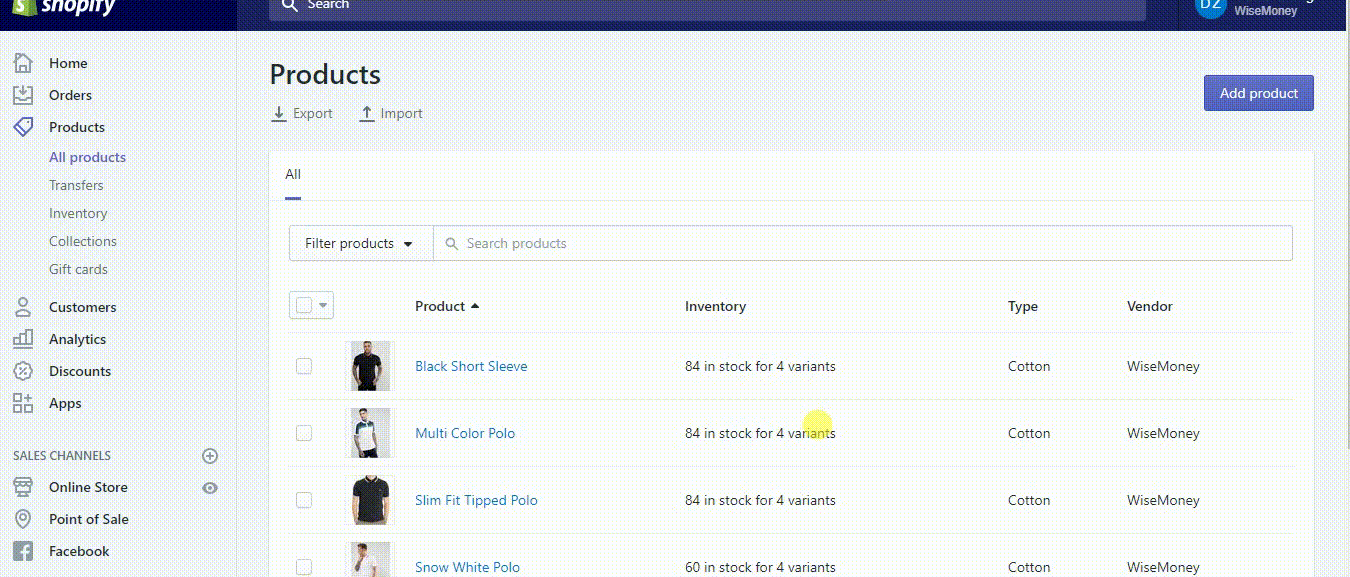View online store with the eye icon
The height and width of the screenshot is (577, 1350).
210,488
